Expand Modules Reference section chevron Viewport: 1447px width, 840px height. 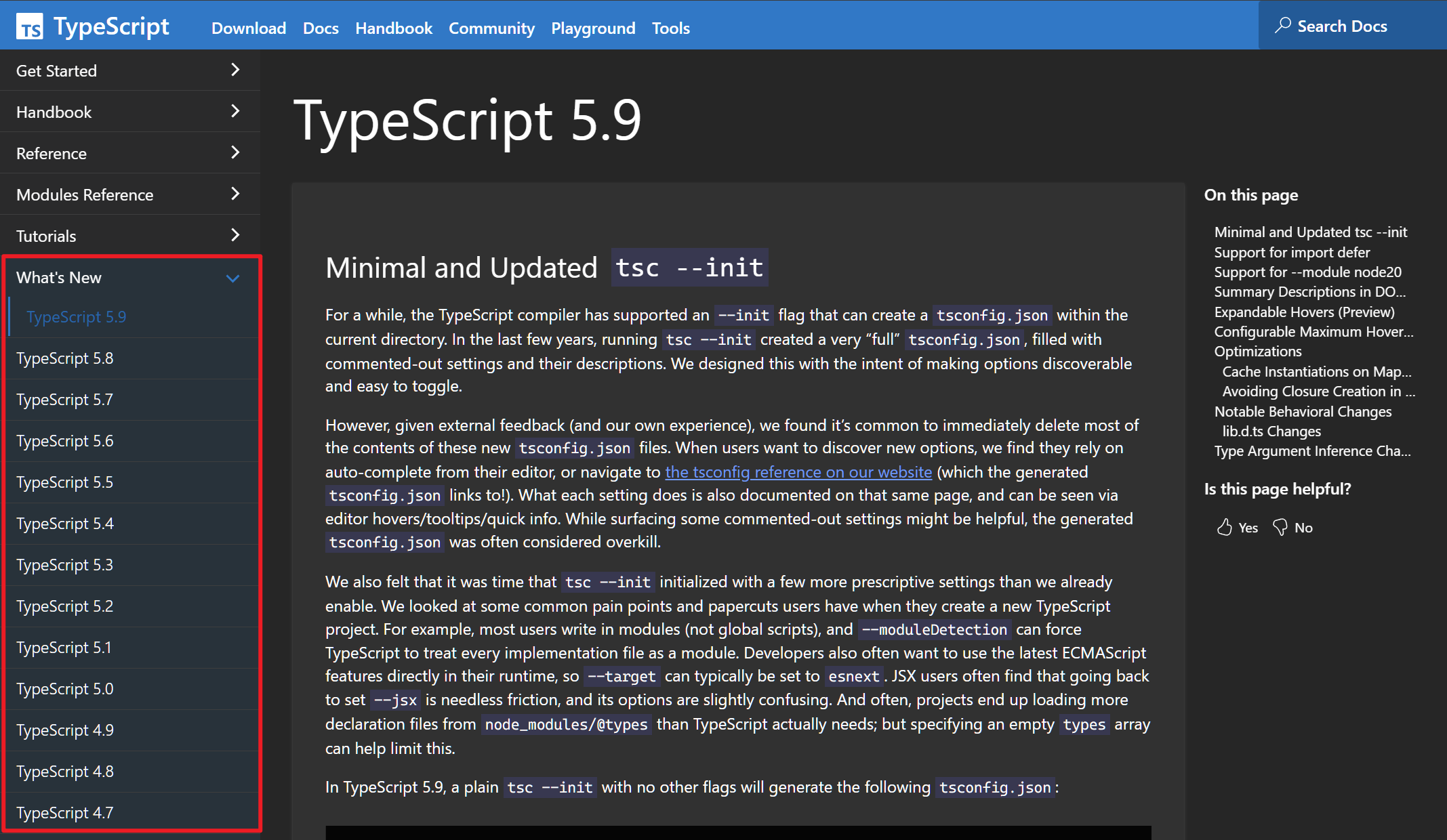[235, 194]
